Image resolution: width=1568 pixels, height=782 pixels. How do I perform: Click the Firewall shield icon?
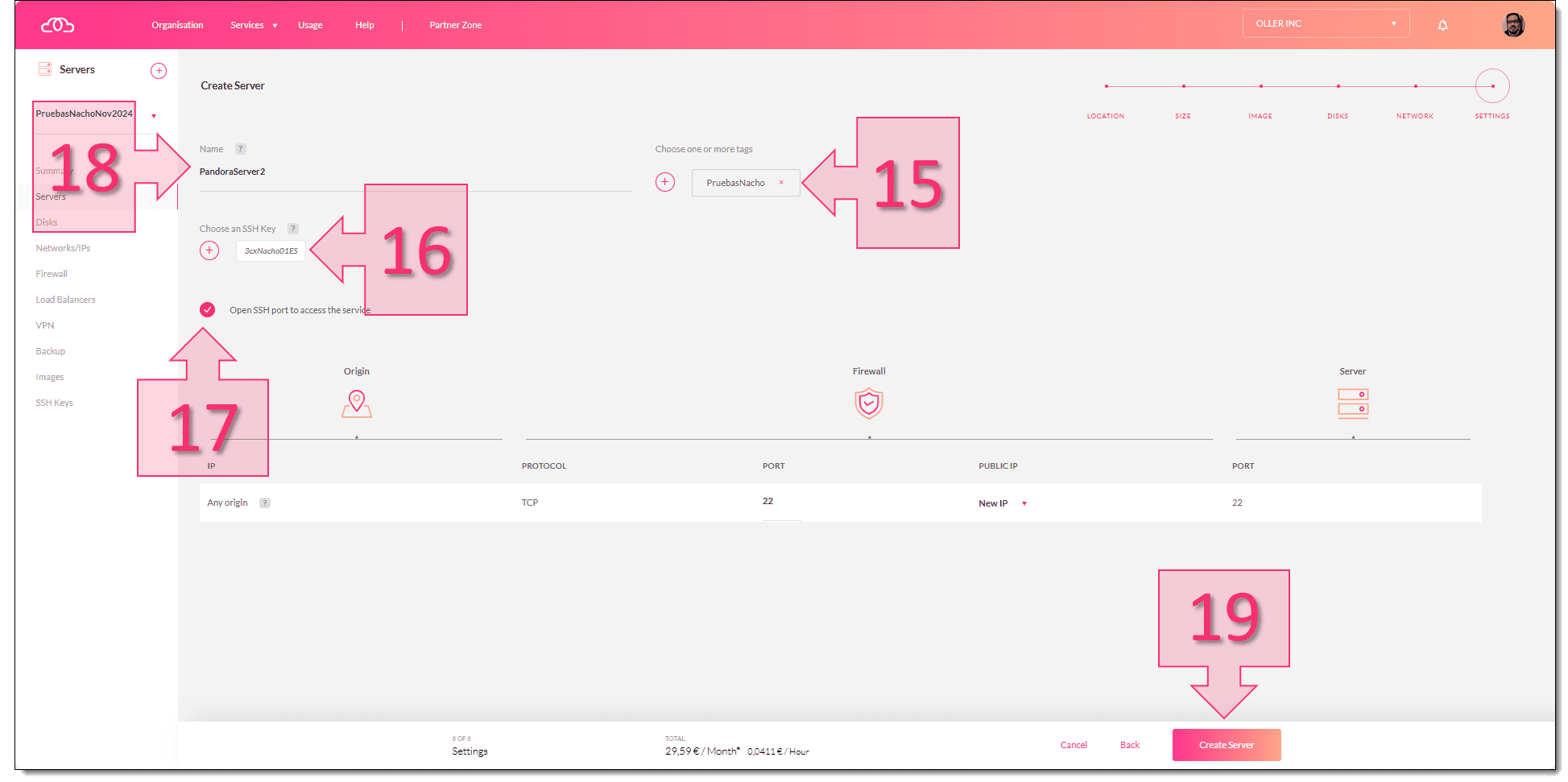click(869, 403)
